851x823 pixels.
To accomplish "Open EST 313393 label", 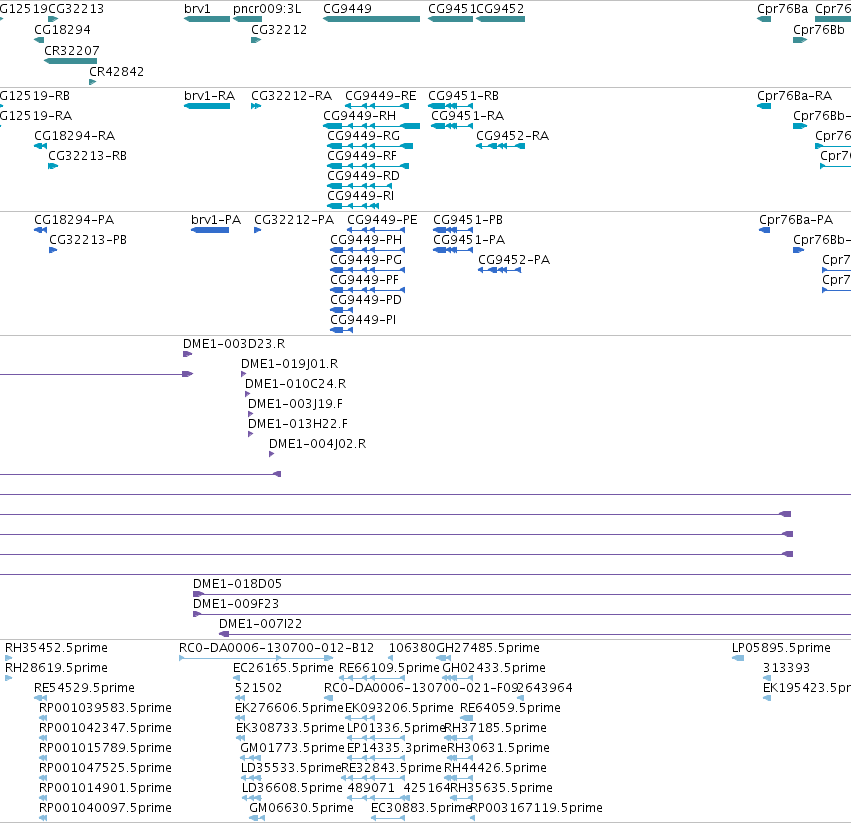I will coord(786,668).
